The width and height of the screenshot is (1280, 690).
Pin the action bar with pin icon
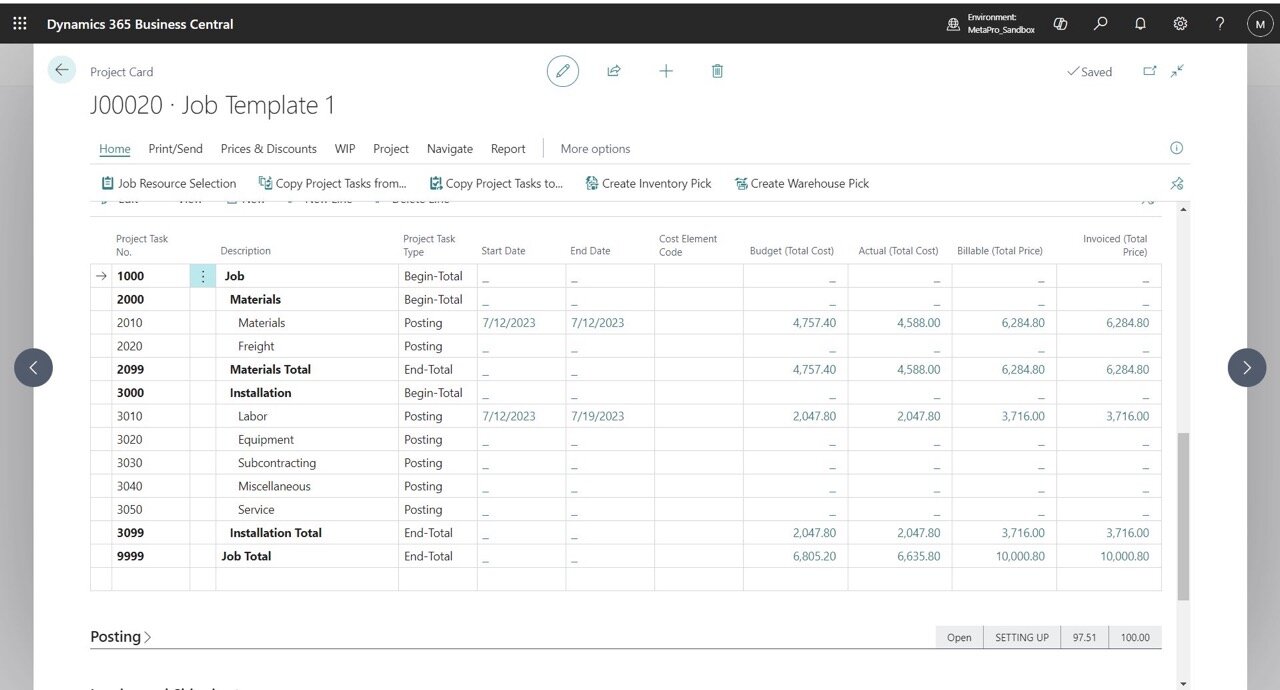coord(1176,184)
